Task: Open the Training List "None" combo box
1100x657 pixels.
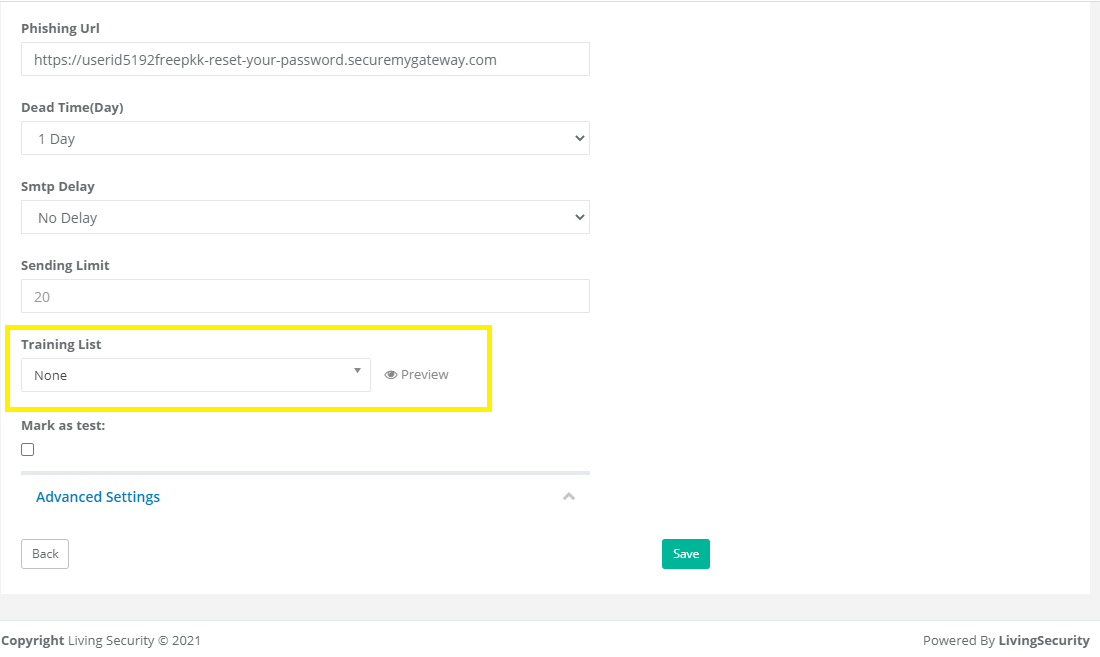Action: coord(196,375)
